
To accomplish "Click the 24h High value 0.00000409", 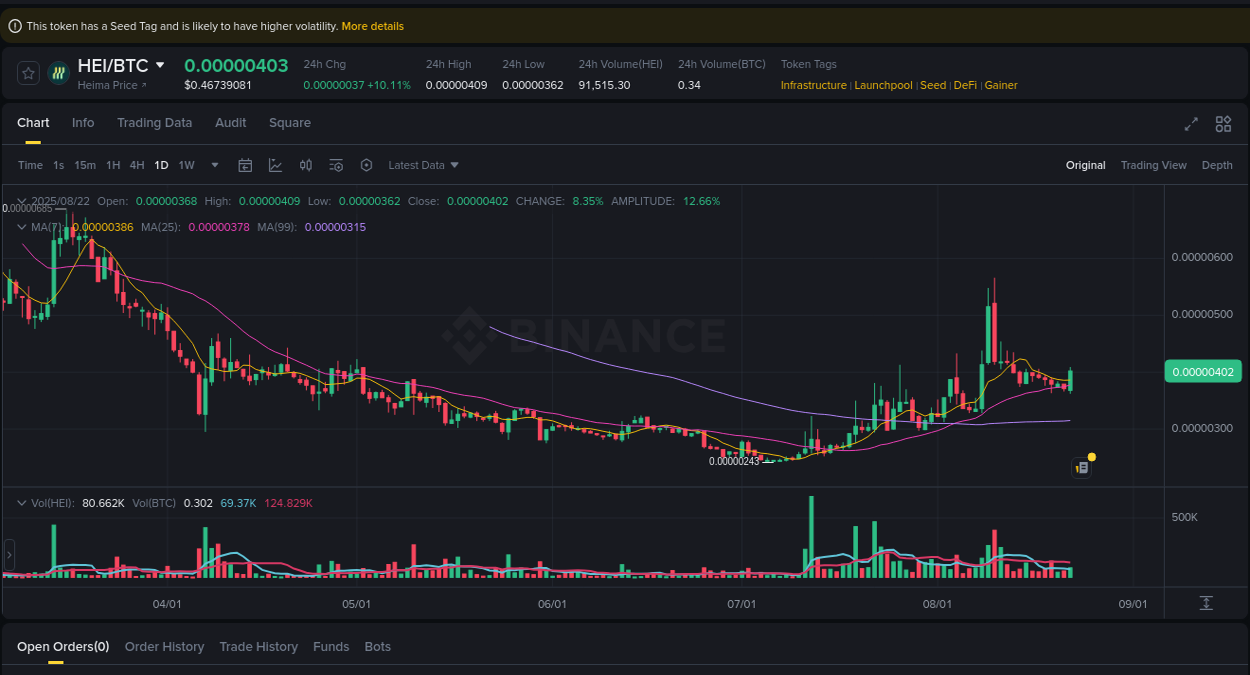I will 456,85.
